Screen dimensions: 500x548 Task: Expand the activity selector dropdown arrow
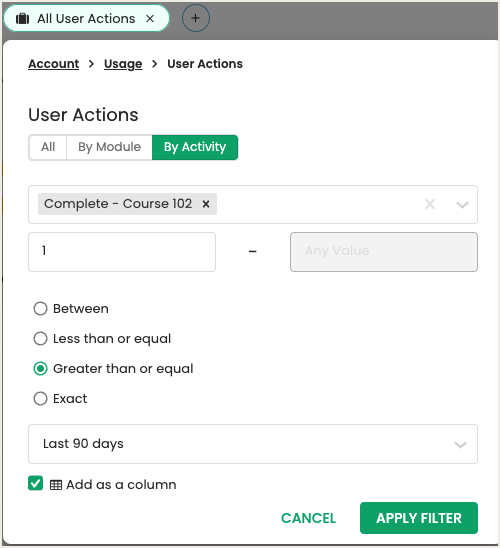tap(462, 204)
